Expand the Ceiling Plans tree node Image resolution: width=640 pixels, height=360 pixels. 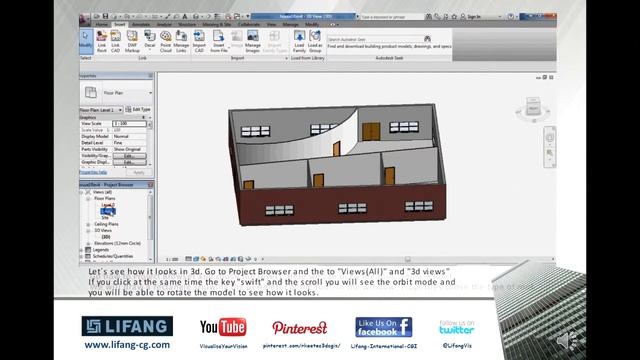click(x=88, y=224)
